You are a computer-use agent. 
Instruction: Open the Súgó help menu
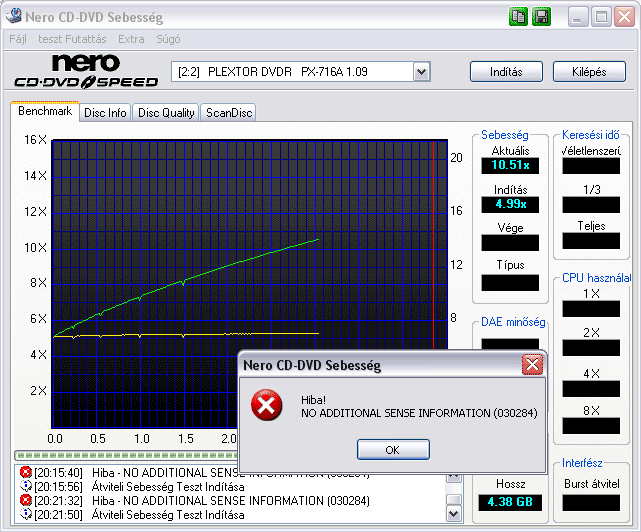tap(168, 39)
